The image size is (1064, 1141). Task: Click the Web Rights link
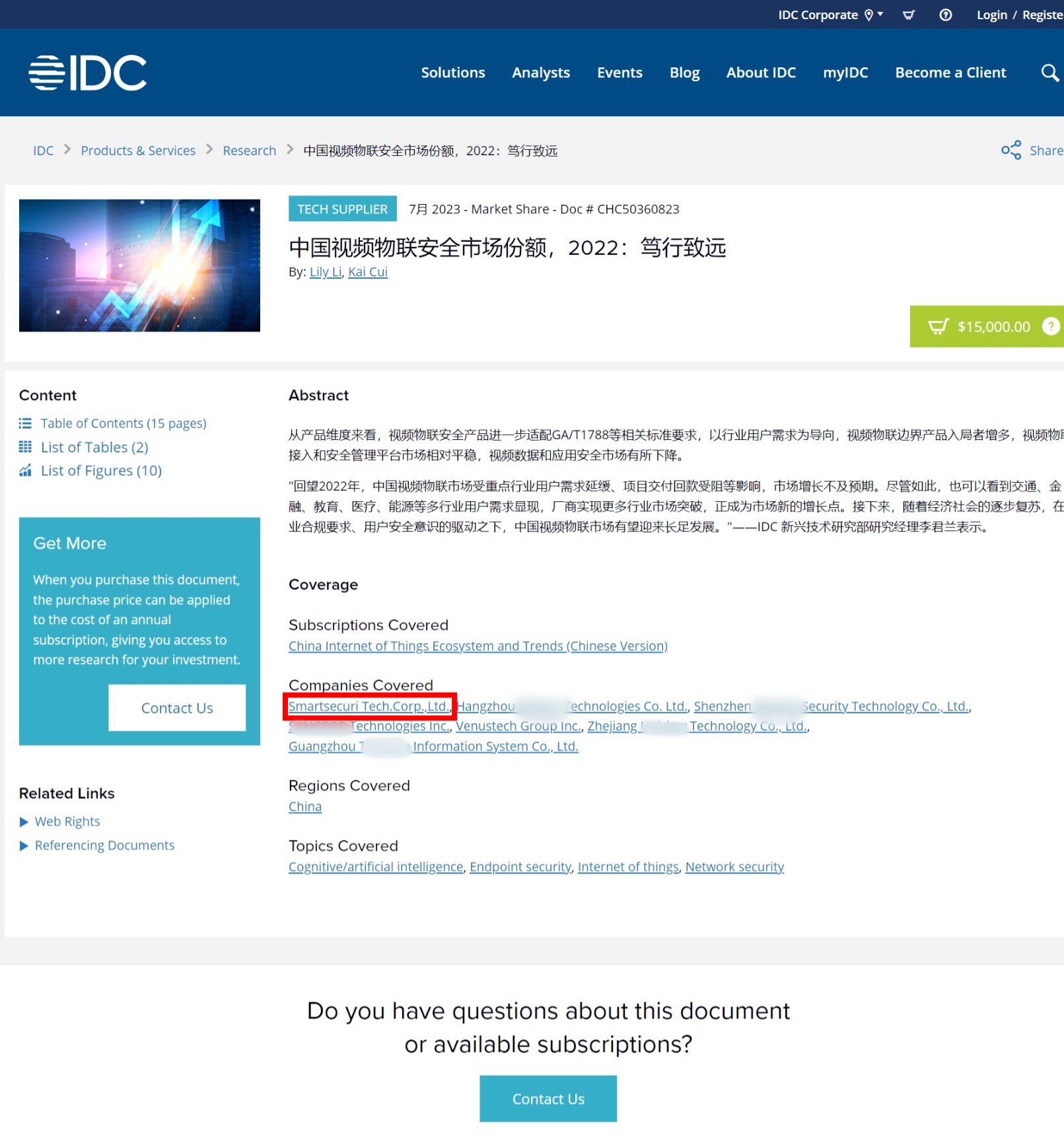[67, 822]
